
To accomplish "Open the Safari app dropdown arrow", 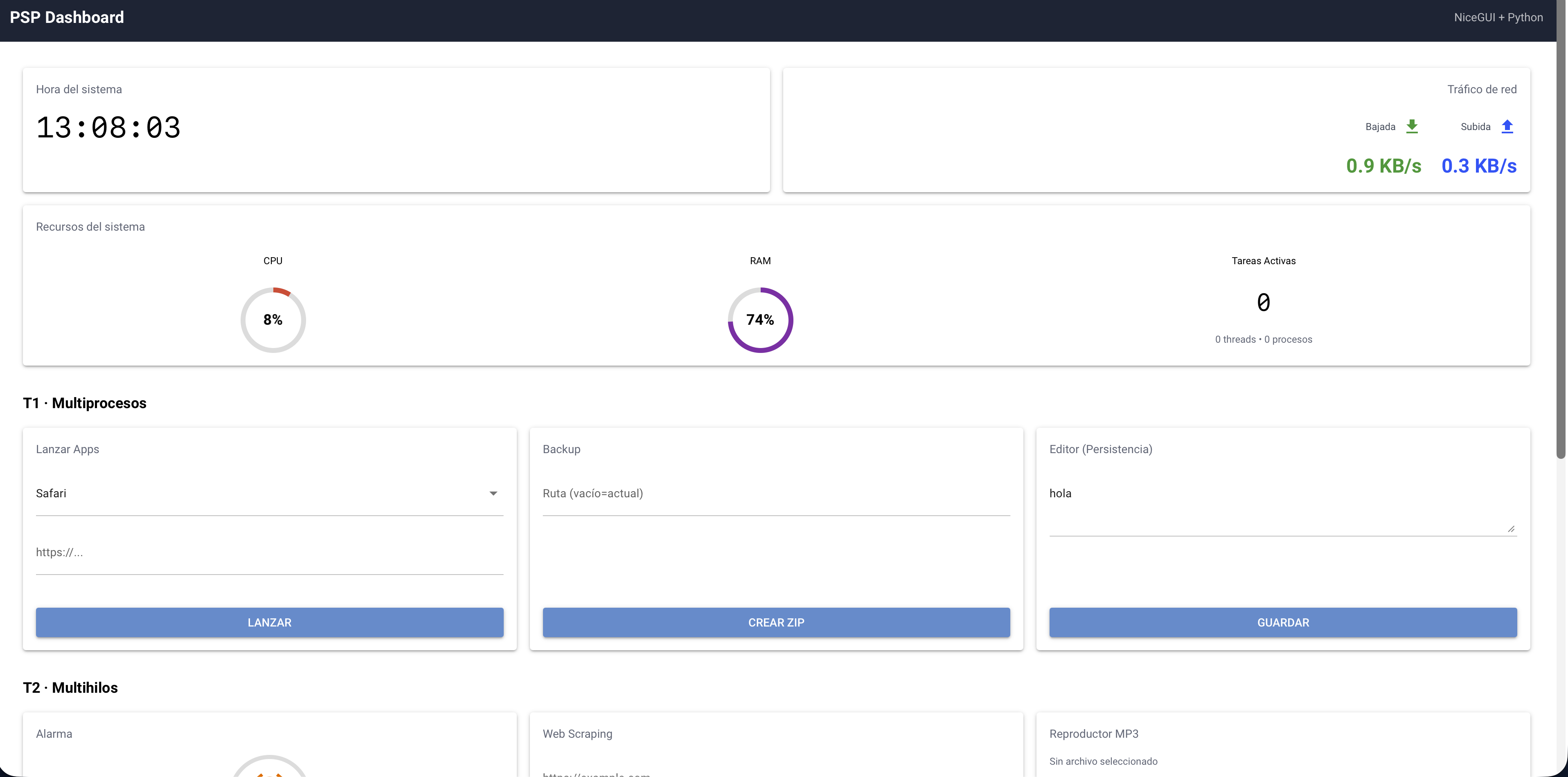I will pyautogui.click(x=493, y=494).
